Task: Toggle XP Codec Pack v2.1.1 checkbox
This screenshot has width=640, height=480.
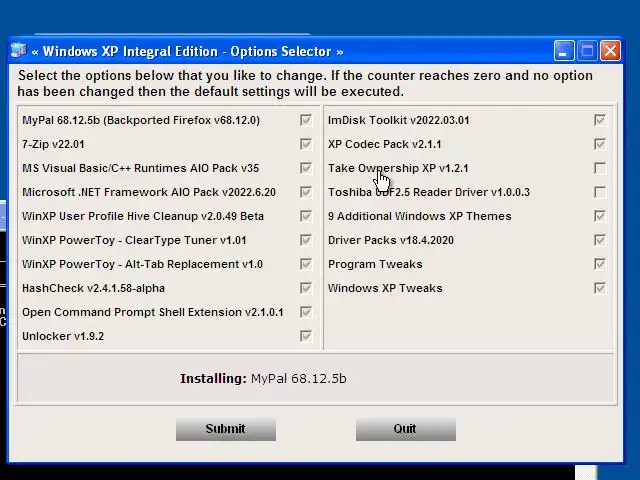Action: click(600, 144)
